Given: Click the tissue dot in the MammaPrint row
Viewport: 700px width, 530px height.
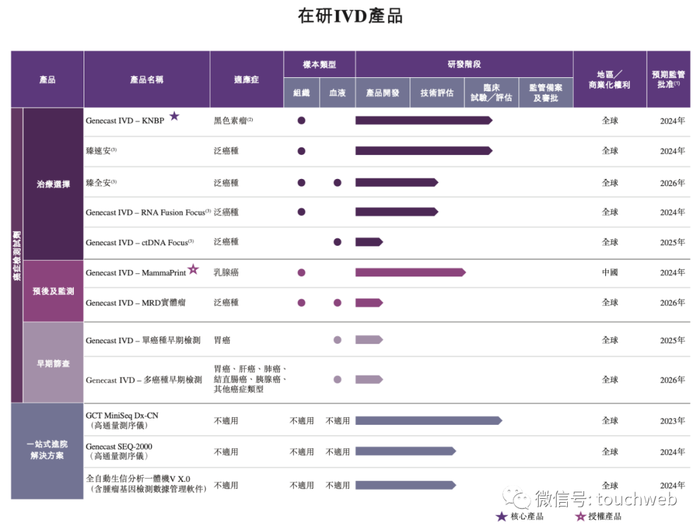Looking at the screenshot, I should click(x=301, y=272).
